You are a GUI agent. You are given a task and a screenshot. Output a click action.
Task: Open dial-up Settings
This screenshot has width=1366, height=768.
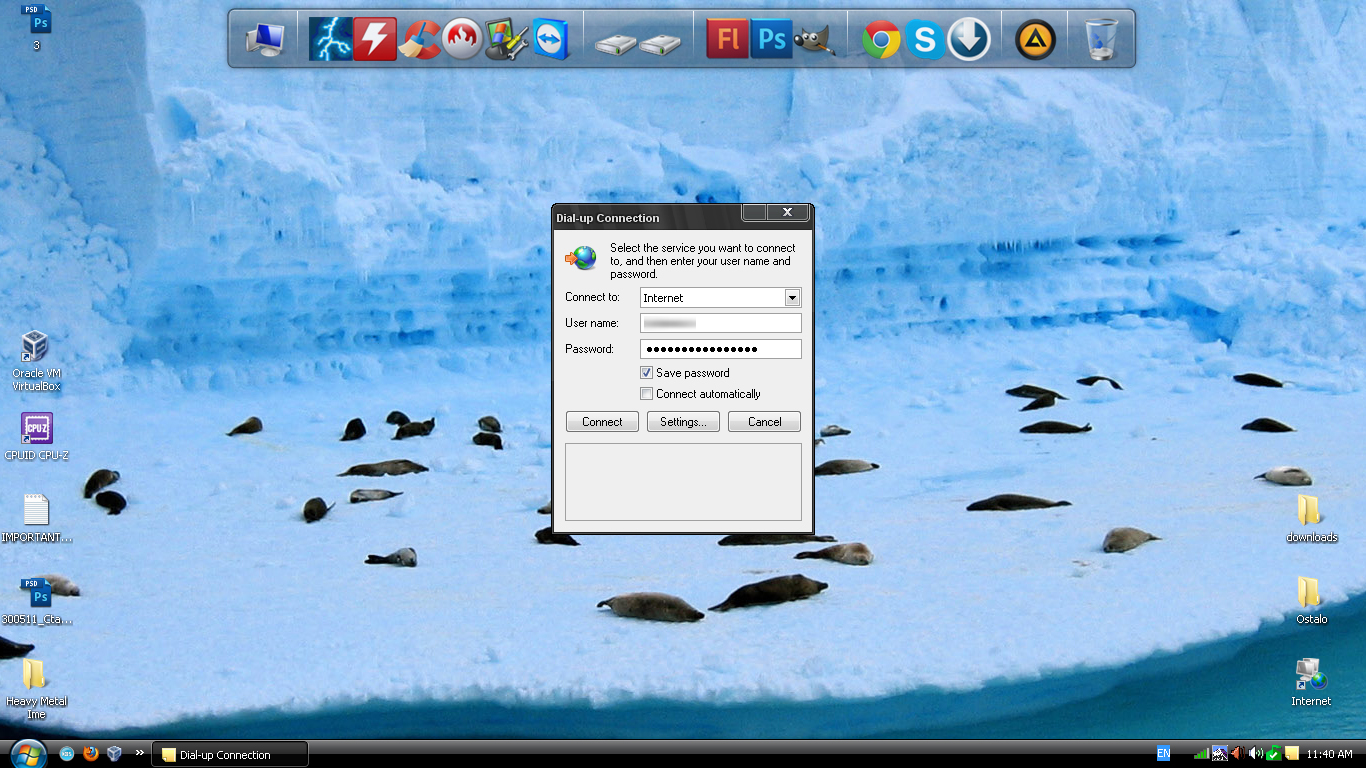683,422
